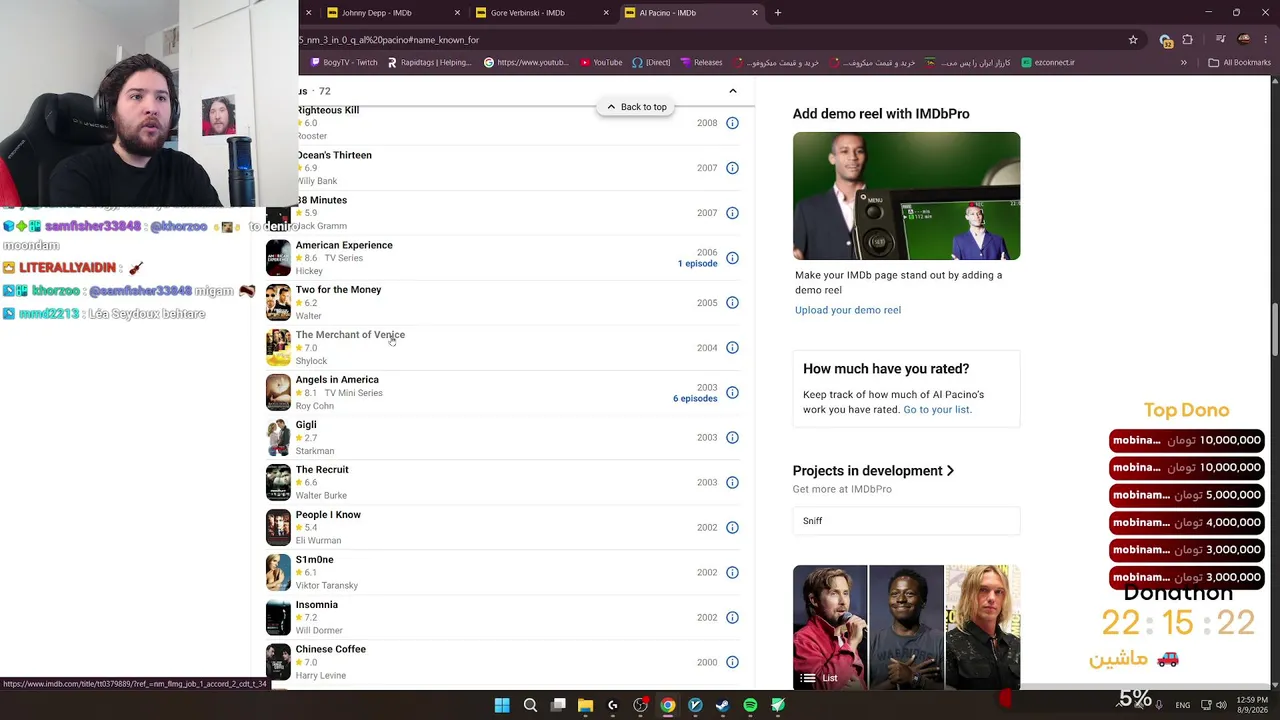Collapse the credits section chevron
Image resolution: width=1280 pixels, height=720 pixels.
733,91
